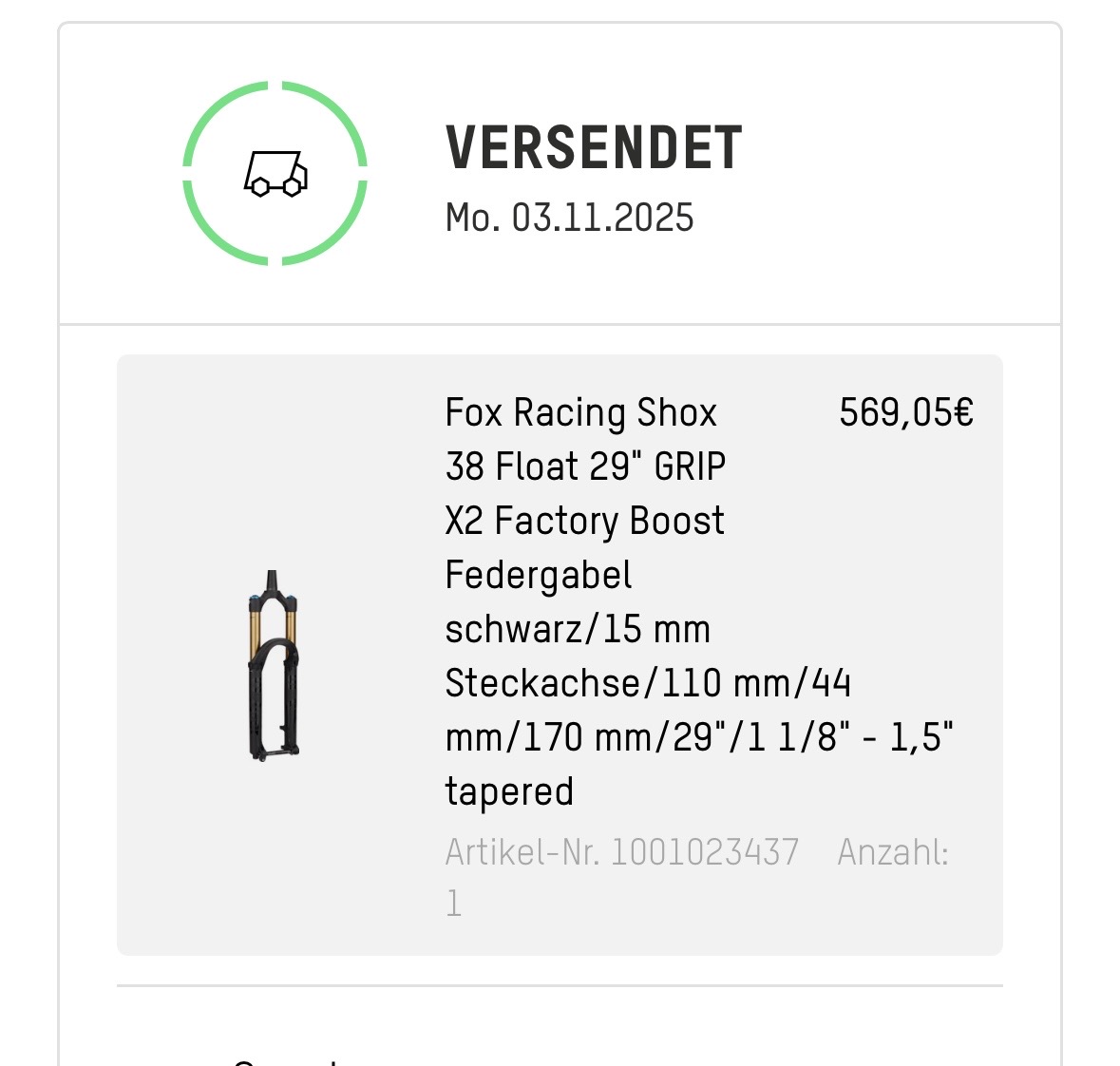1120x1066 pixels.
Task: Click the Anzahl label
Action: coord(892,852)
